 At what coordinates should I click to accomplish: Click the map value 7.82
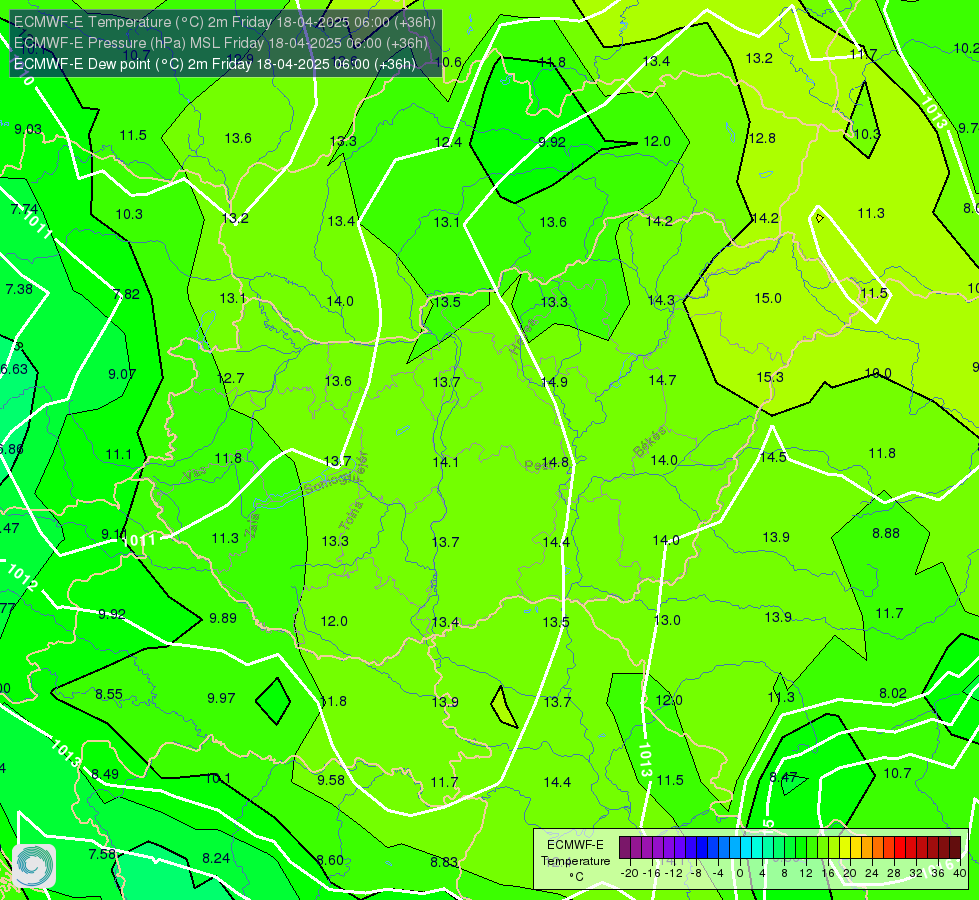click(126, 294)
